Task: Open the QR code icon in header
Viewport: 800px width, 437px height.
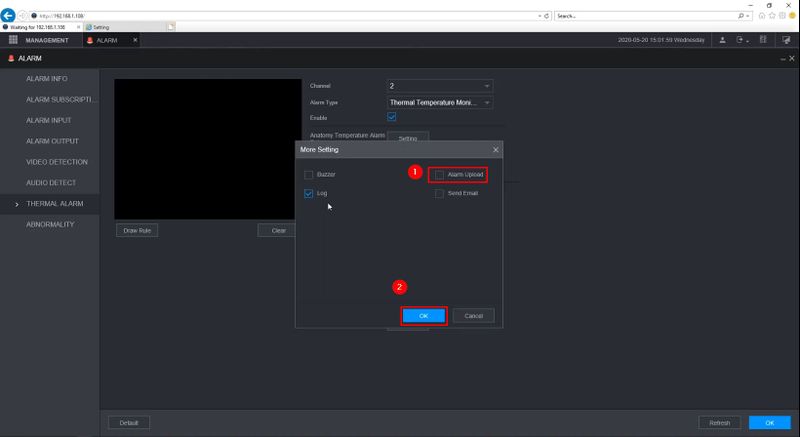Action: tap(763, 39)
